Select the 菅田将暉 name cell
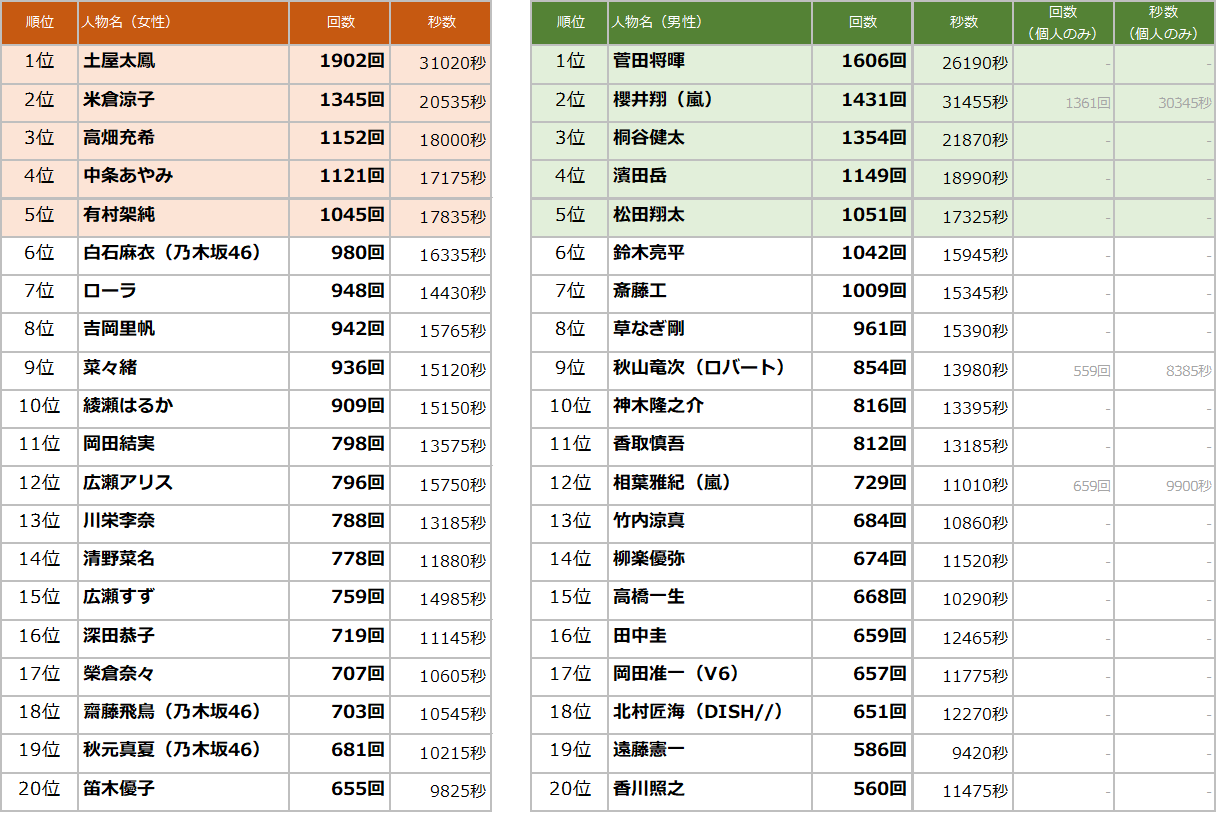Viewport: 1217px width, 813px height. [709, 61]
